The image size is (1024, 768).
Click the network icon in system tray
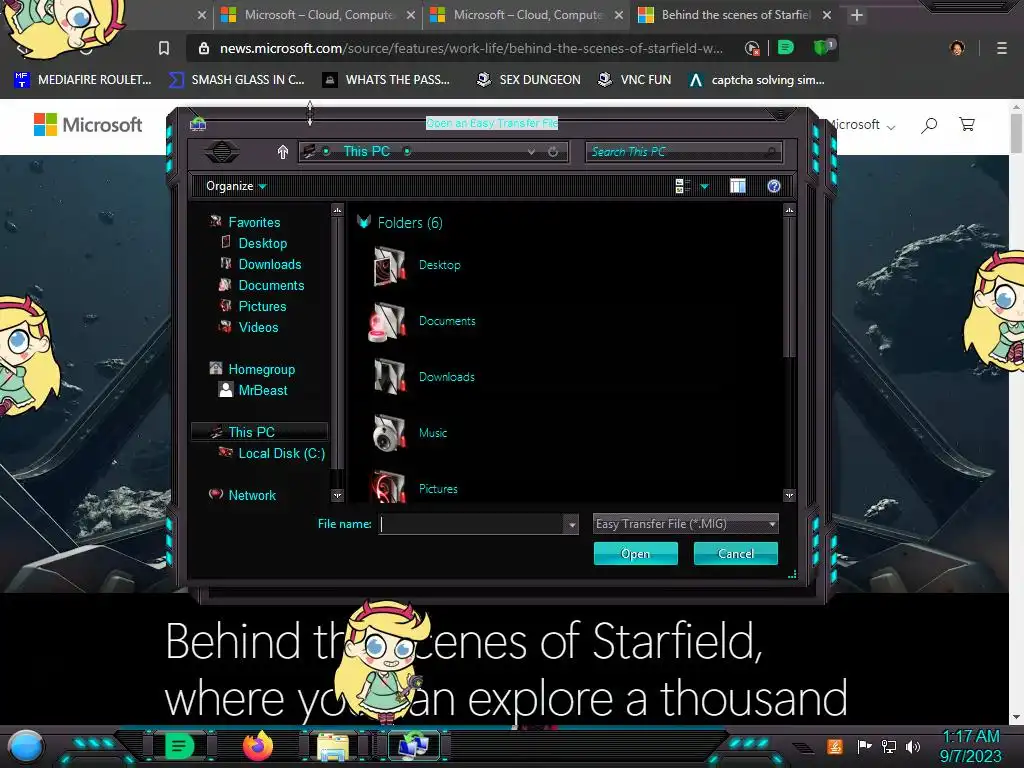pyautogui.click(x=889, y=746)
